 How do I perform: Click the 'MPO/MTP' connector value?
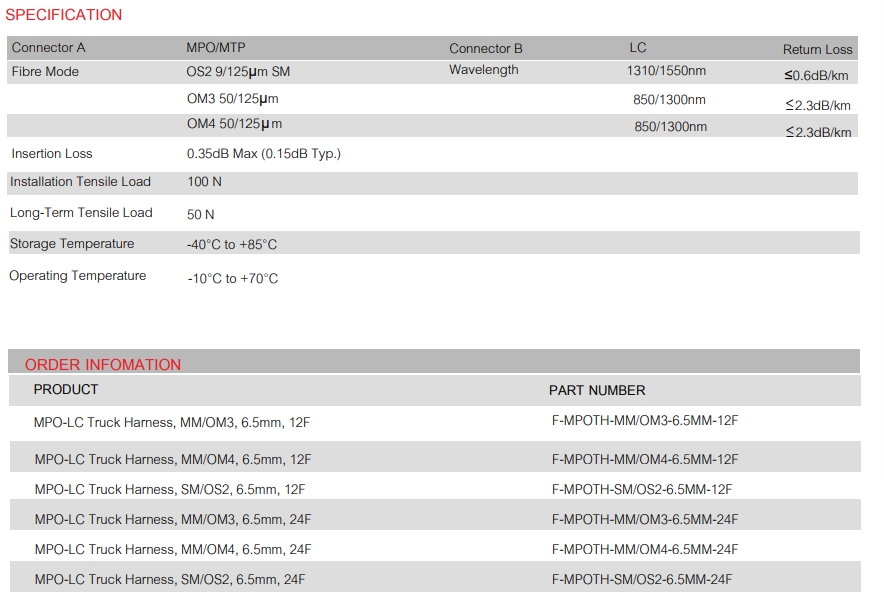click(216, 48)
